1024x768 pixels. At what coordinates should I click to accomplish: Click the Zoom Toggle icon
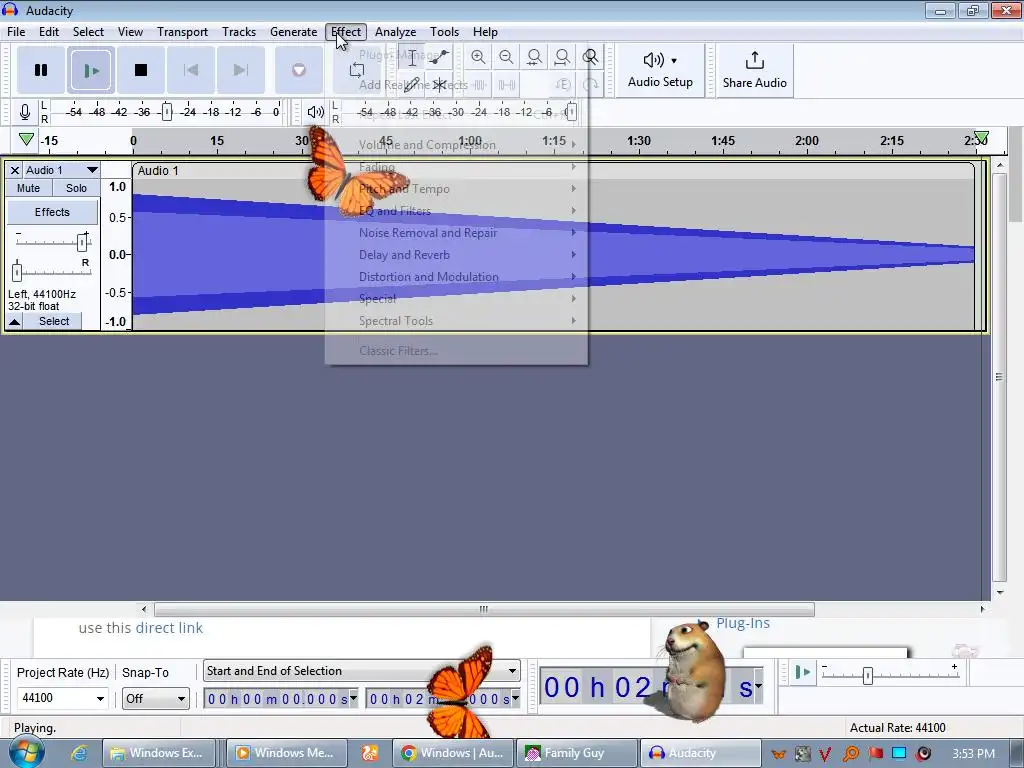pos(590,57)
